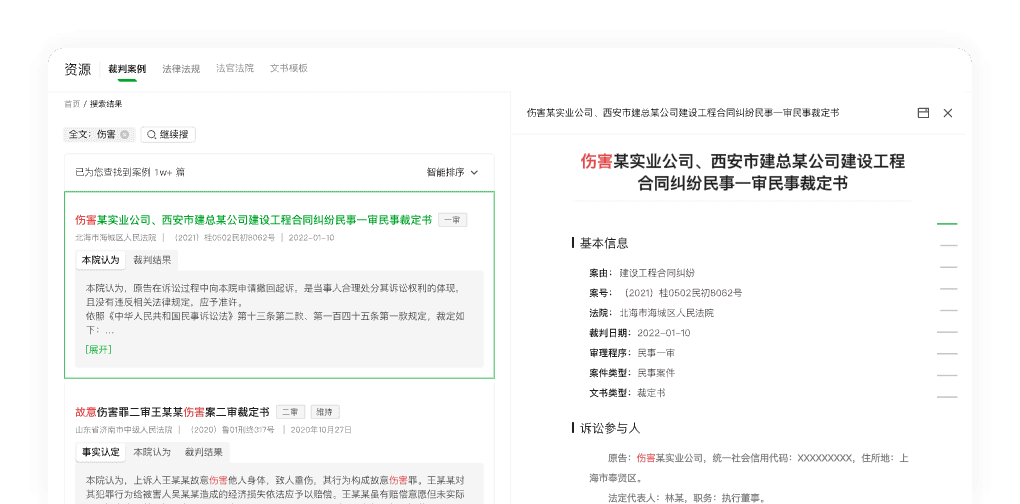Click date 2020年10月27日 in second case
Image resolution: width=1020 pixels, height=504 pixels.
pyautogui.click(x=321, y=430)
